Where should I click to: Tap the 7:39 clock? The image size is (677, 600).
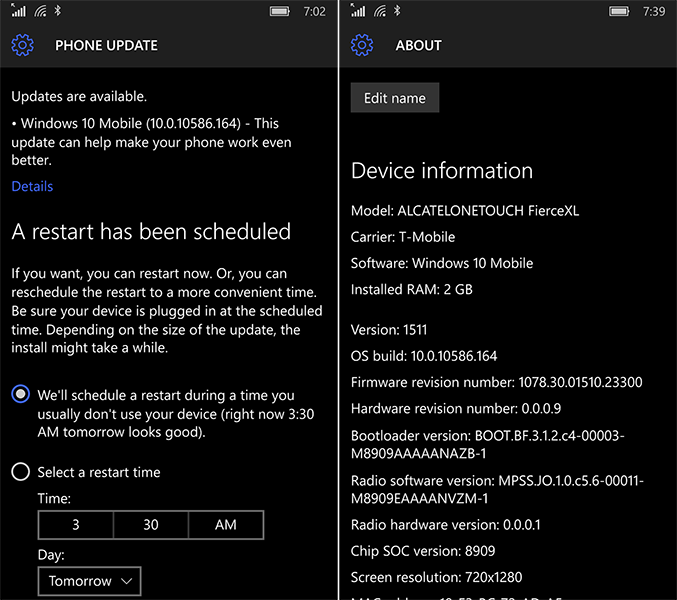coord(654,11)
